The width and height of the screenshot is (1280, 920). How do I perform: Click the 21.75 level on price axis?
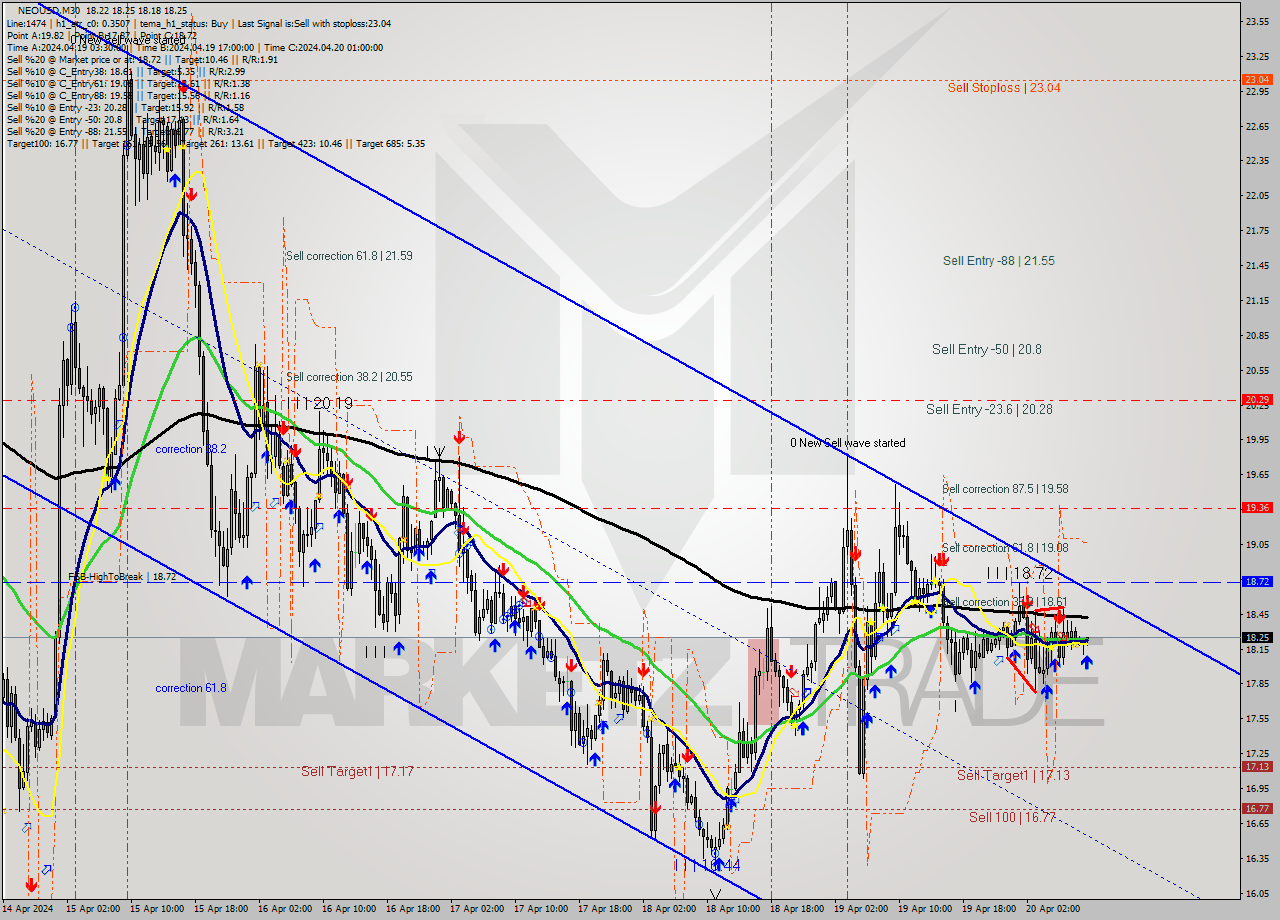tap(1256, 231)
